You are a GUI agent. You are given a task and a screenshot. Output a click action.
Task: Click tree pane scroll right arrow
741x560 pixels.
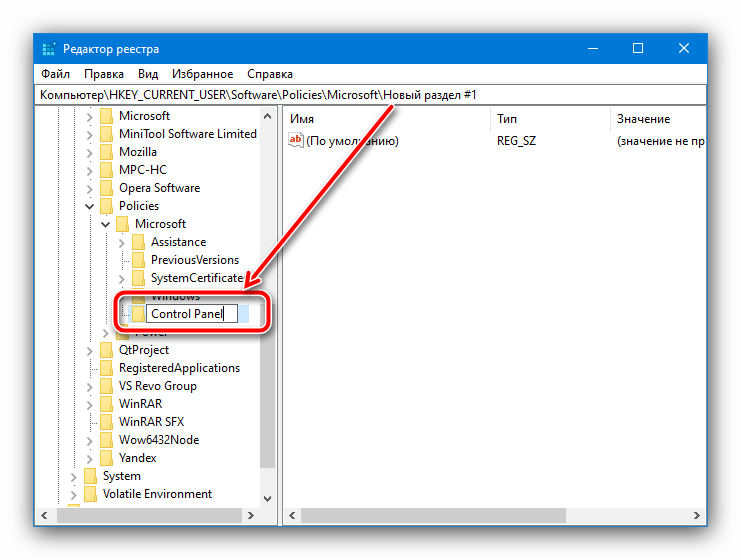251,516
